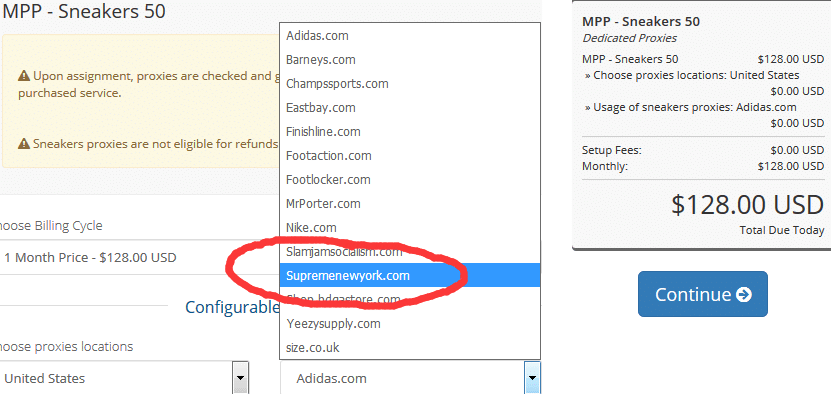Click 'Setup Fees:' label in summary

pos(612,151)
